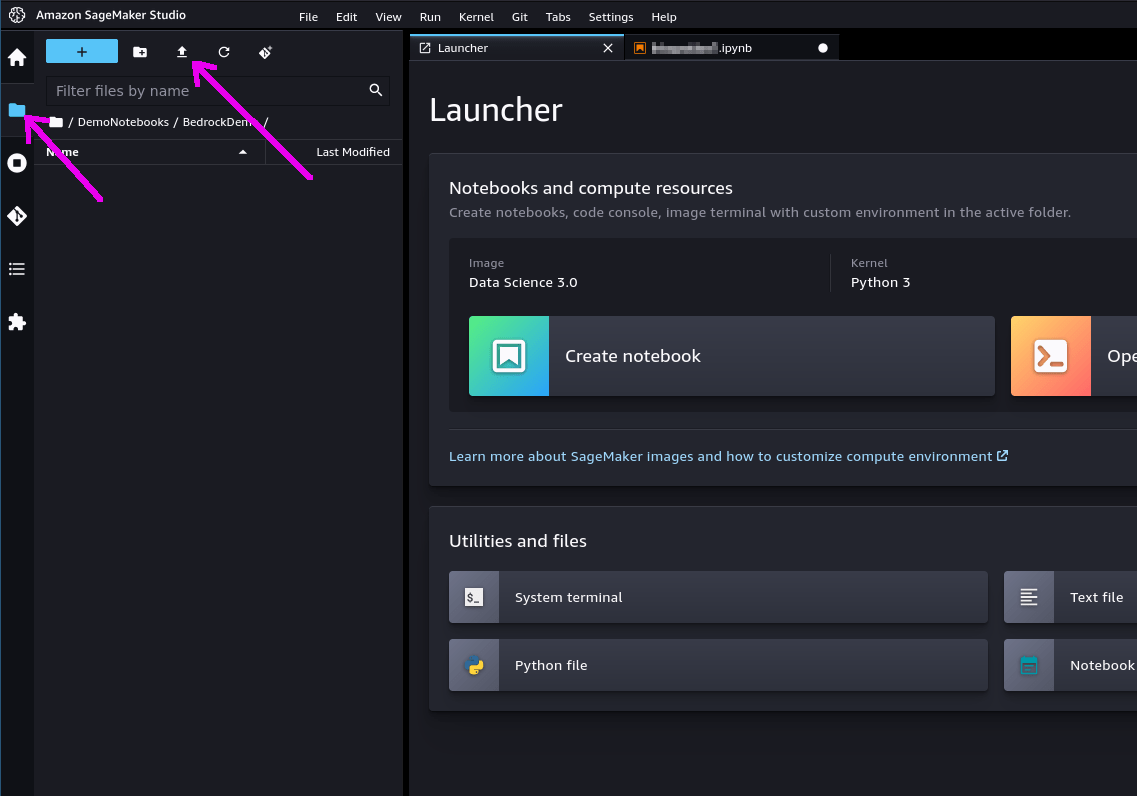The height and width of the screenshot is (796, 1137).
Task: Create a new Text file
Action: point(1070,597)
